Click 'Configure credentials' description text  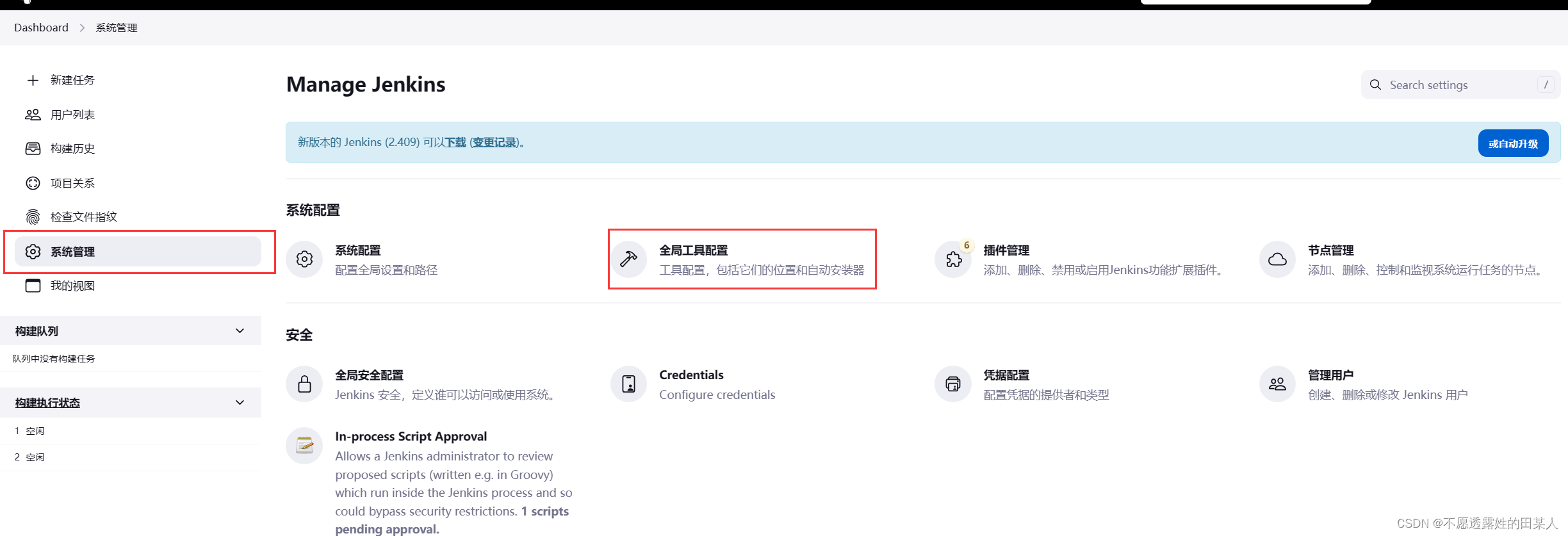click(x=717, y=394)
